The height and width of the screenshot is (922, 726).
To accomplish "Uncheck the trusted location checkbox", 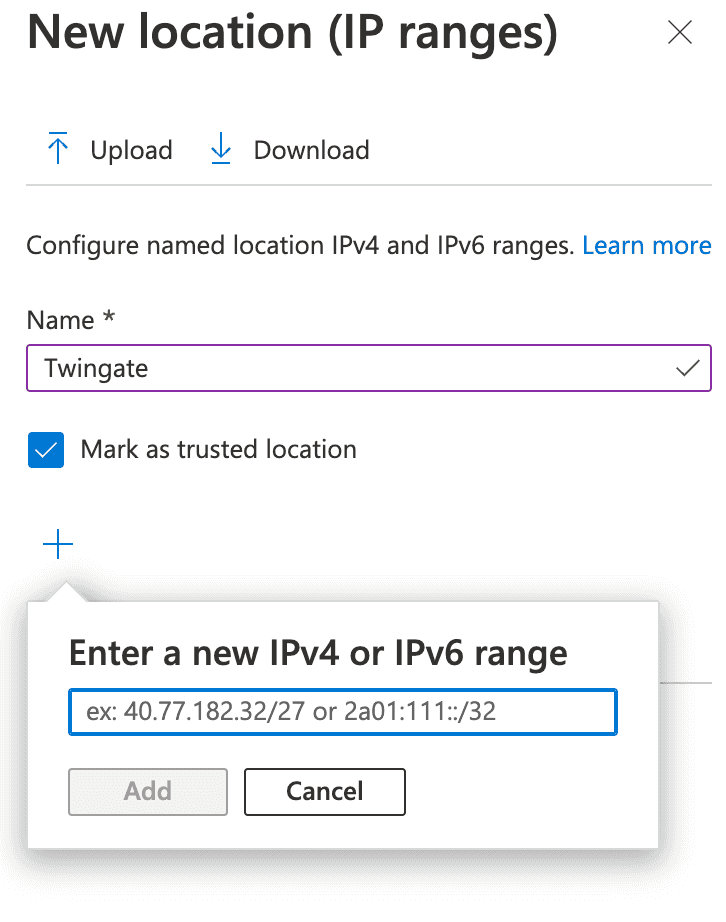I will click(x=46, y=450).
